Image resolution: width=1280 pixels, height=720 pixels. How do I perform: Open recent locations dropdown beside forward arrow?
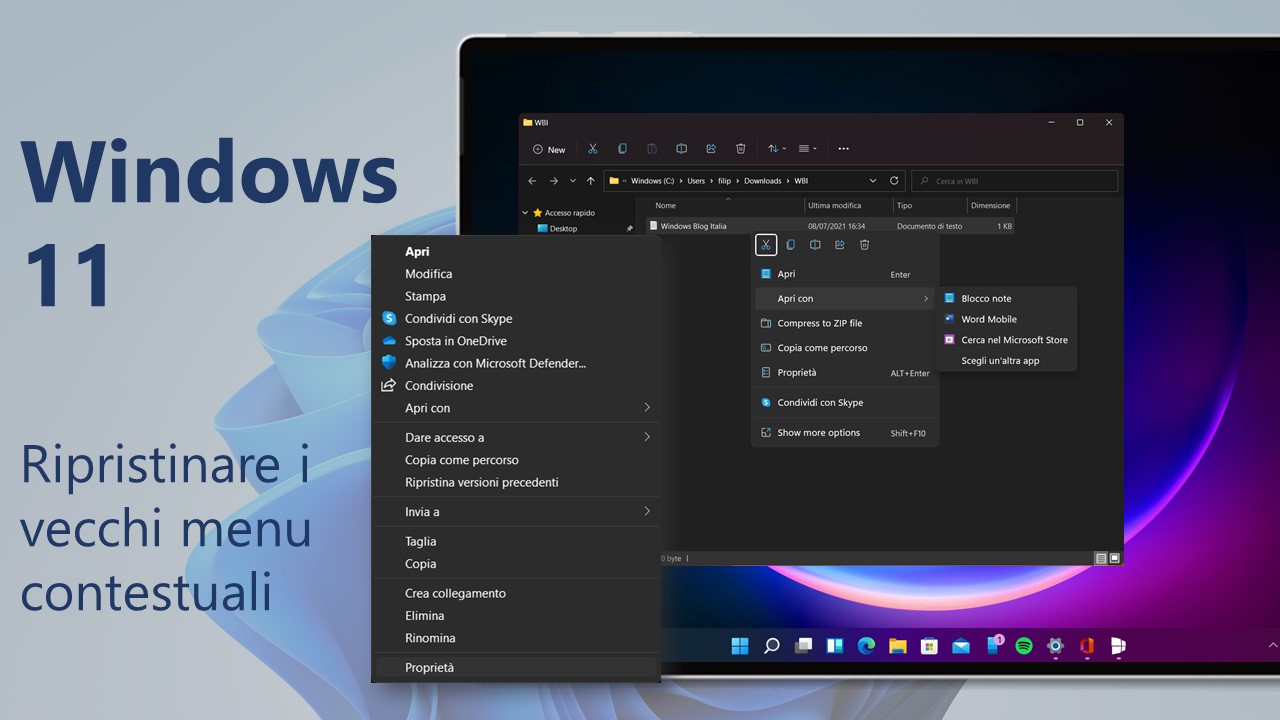point(573,181)
